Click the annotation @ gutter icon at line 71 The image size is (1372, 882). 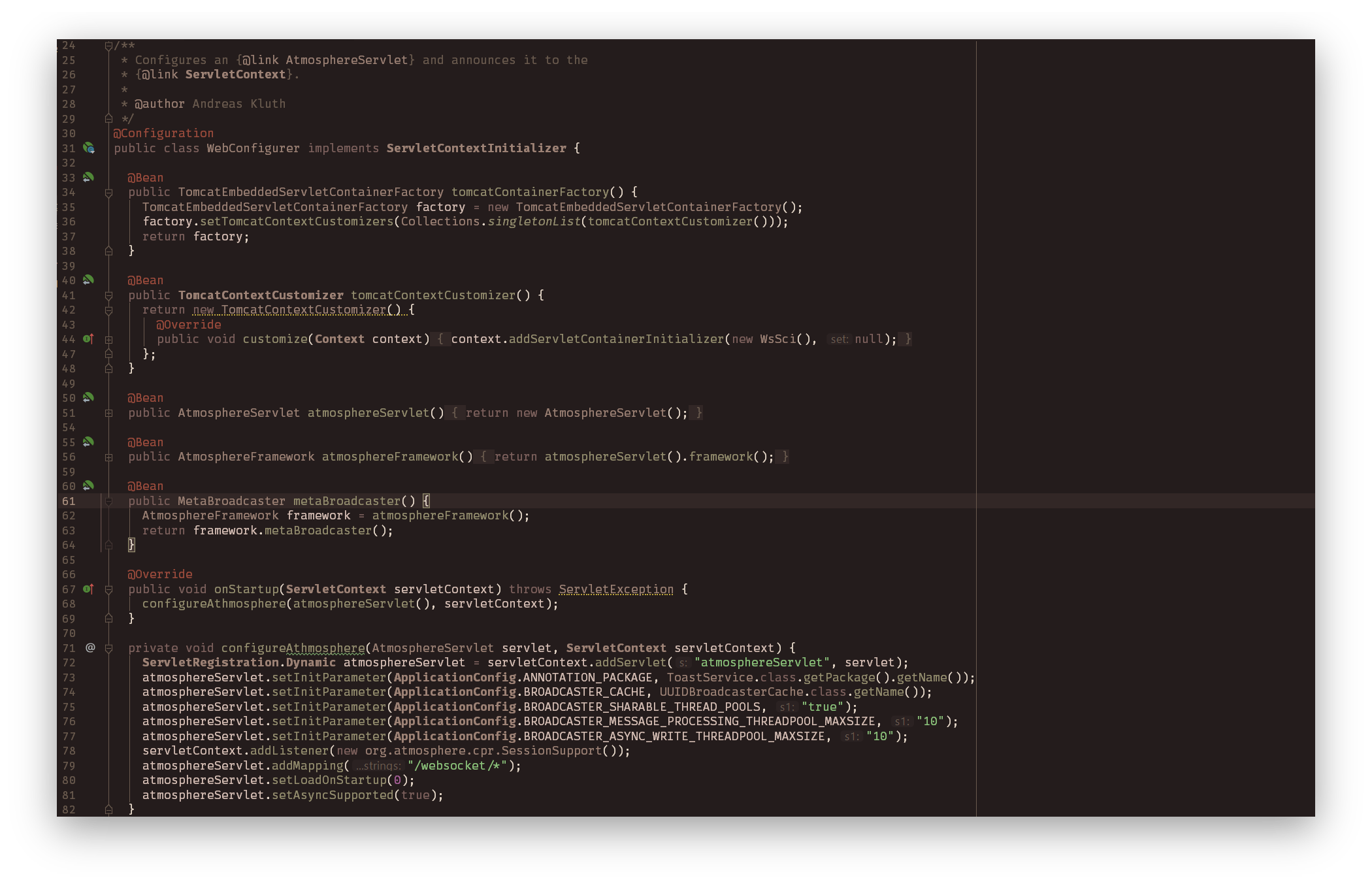tap(90, 647)
